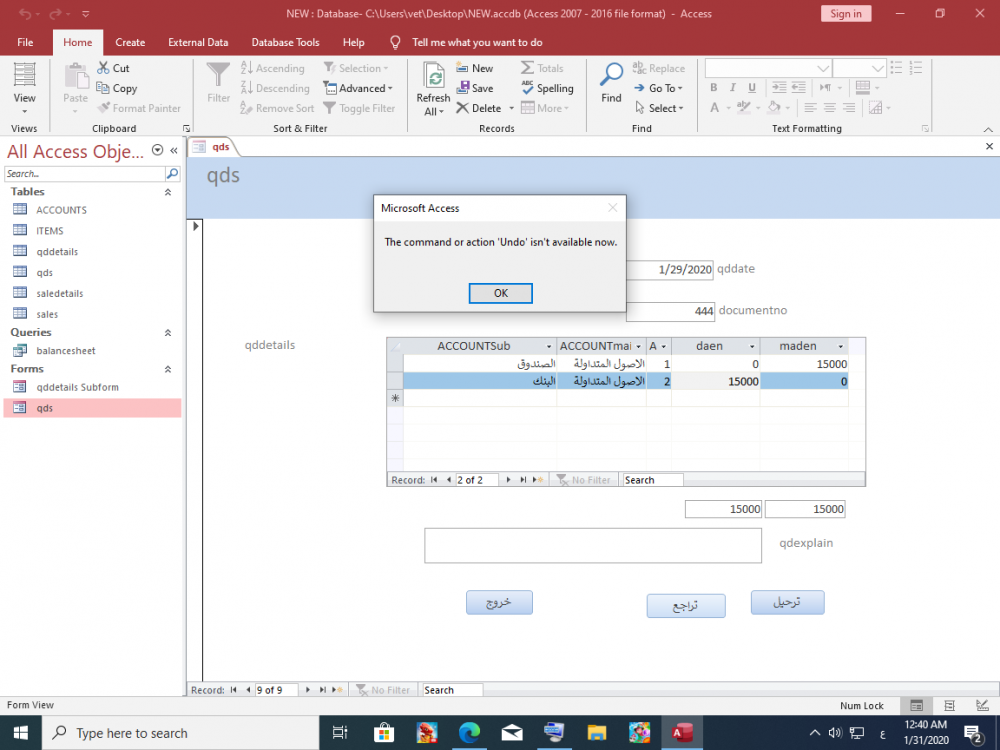The image size is (1000, 750).
Task: Run Spelling check
Action: (x=547, y=88)
